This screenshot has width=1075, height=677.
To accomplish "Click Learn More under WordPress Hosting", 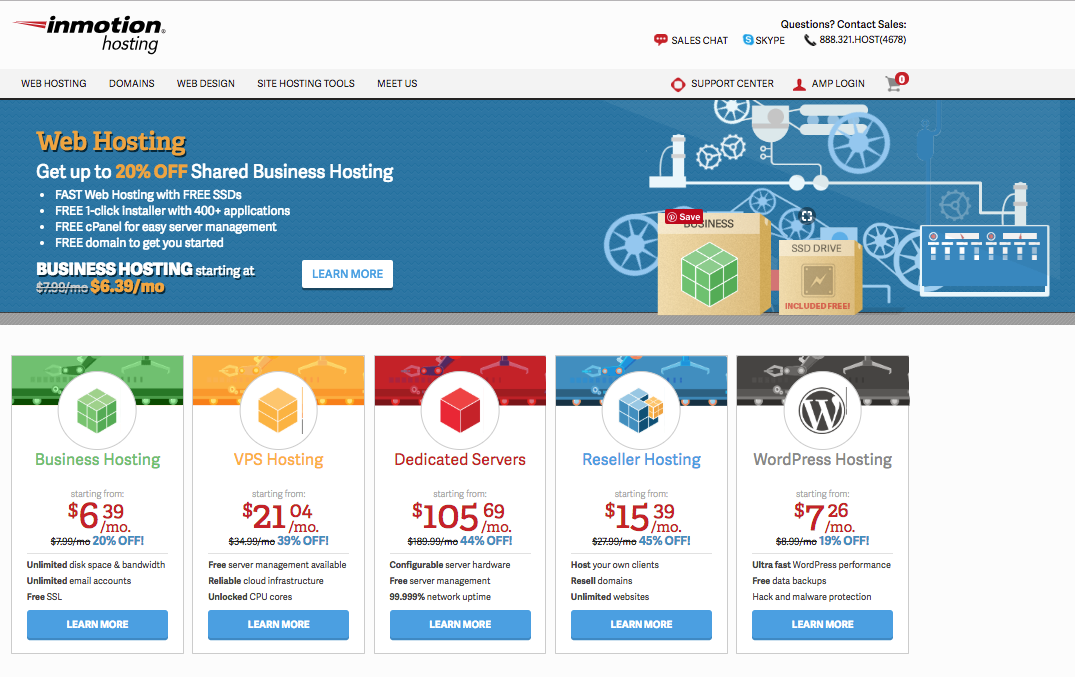I will pyautogui.click(x=822, y=625).
